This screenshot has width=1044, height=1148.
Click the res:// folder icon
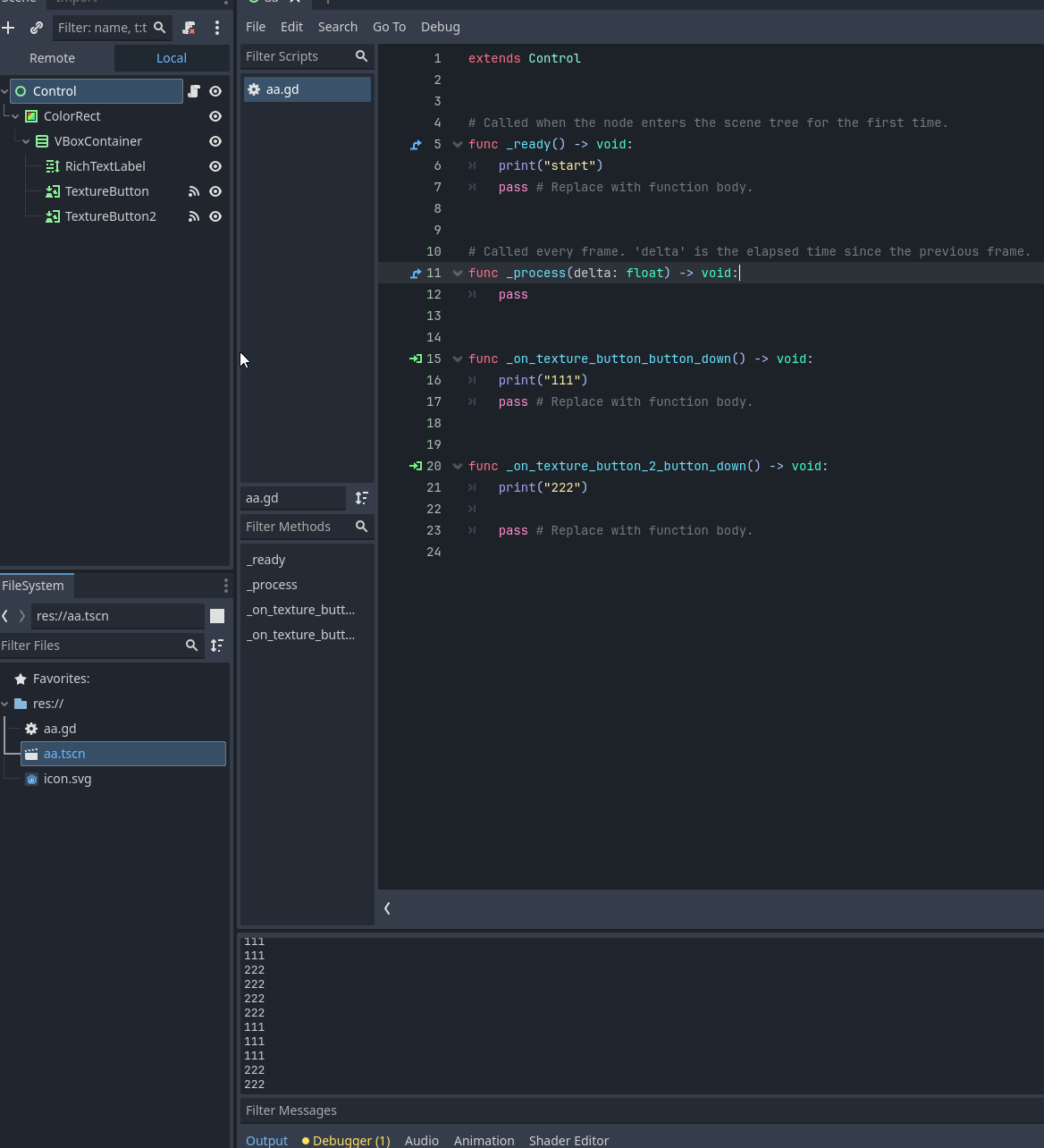[x=21, y=704]
